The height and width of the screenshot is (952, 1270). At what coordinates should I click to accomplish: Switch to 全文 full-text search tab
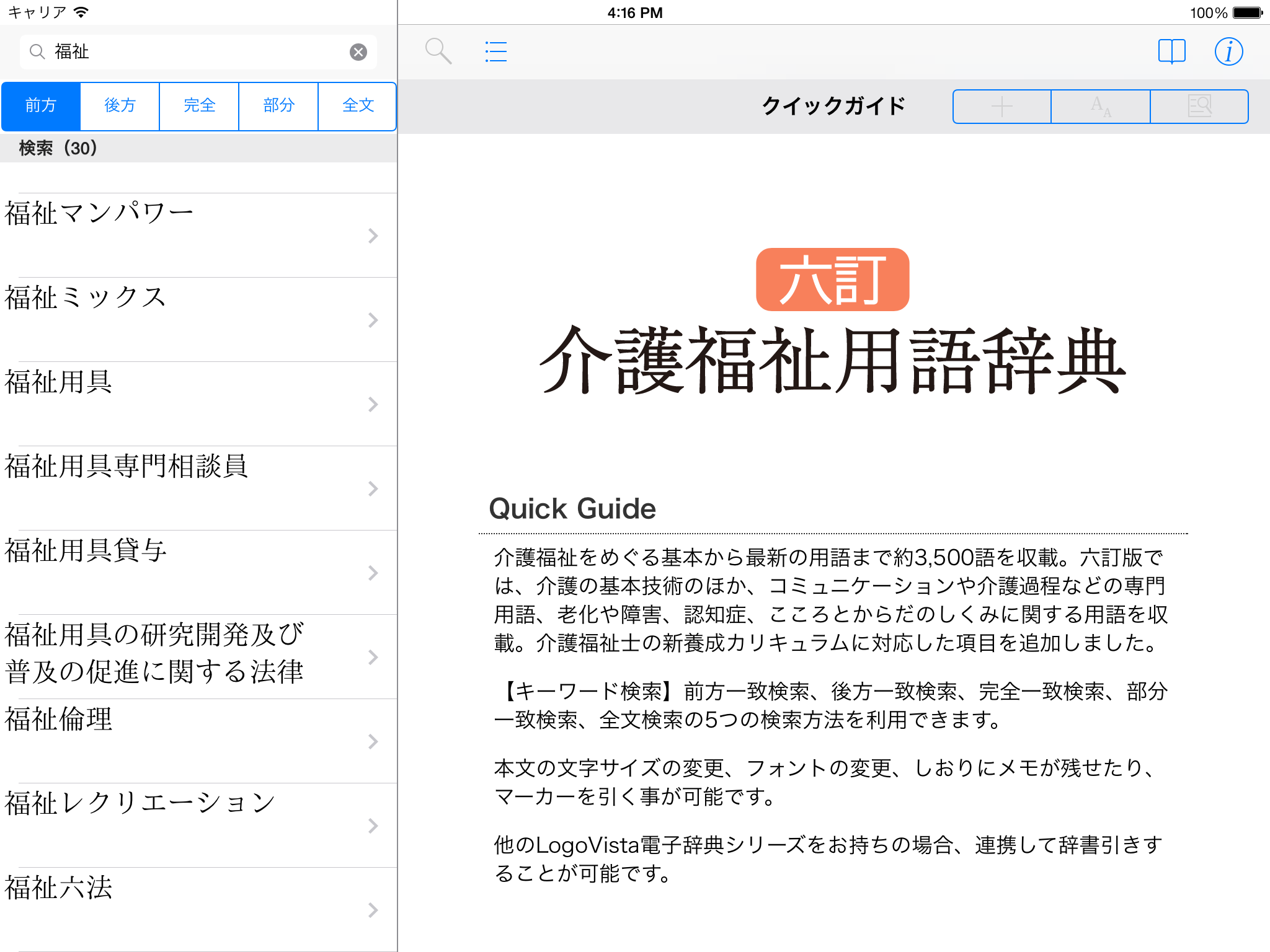click(x=358, y=106)
